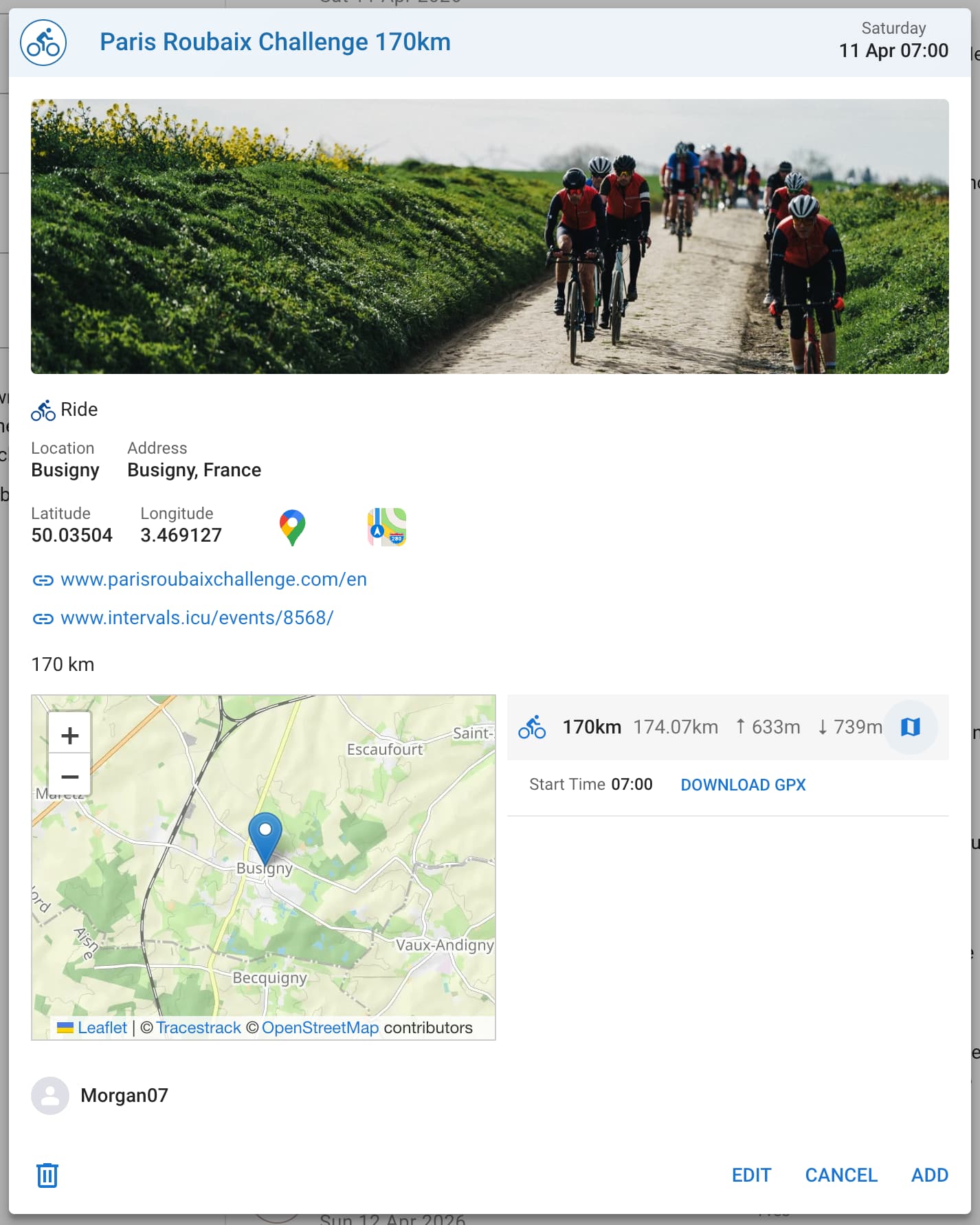The image size is (980, 1225).
Task: Click the trash delete icon
Action: point(47,1175)
